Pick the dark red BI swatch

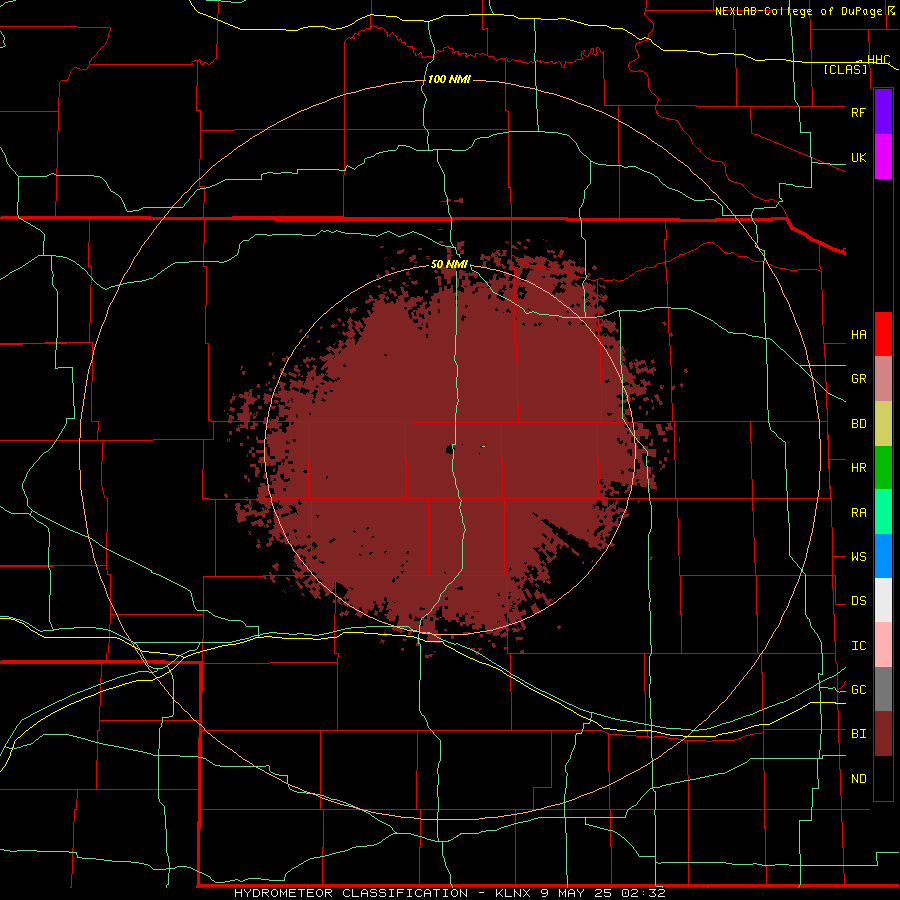883,734
